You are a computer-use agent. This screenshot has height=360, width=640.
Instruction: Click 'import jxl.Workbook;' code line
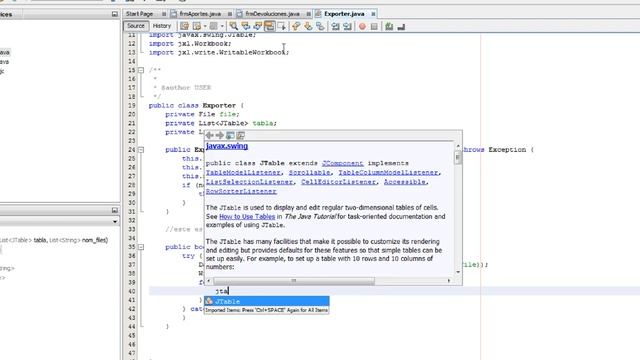(x=190, y=44)
